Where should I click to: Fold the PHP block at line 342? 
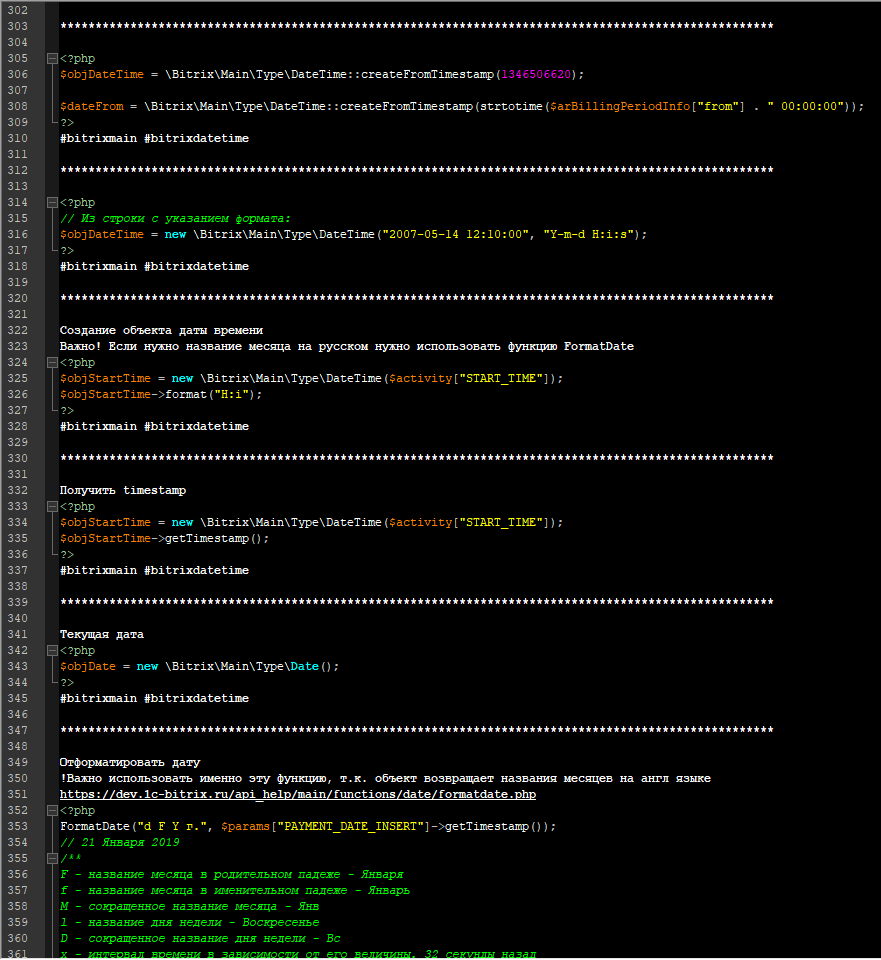click(x=51, y=650)
